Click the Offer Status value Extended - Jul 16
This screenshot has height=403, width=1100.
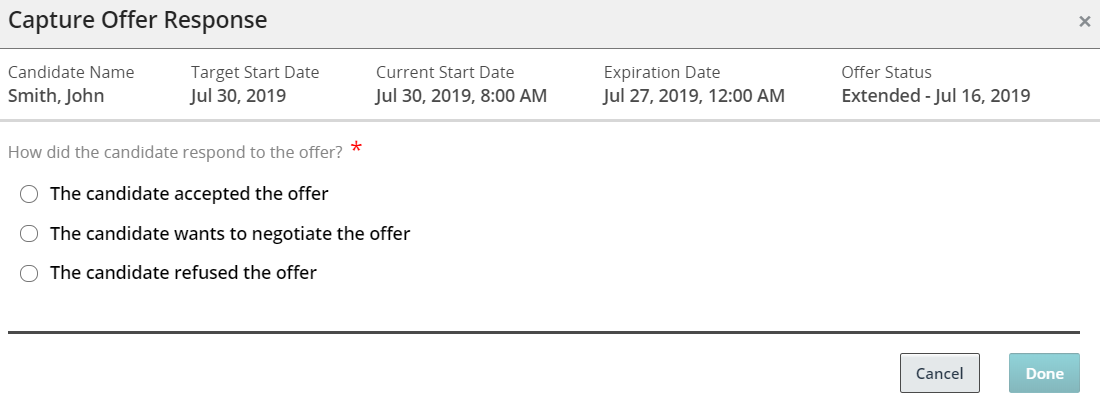pos(935,96)
